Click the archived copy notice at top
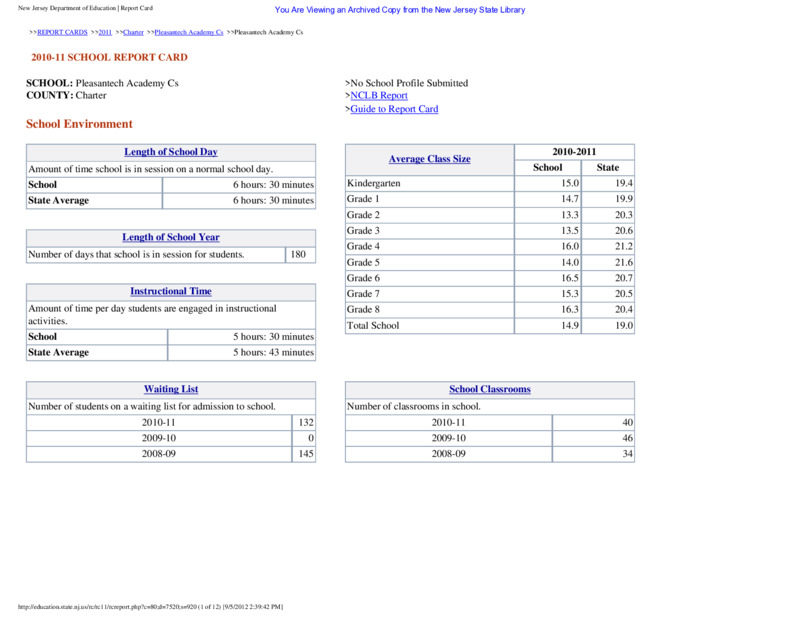 tap(399, 10)
